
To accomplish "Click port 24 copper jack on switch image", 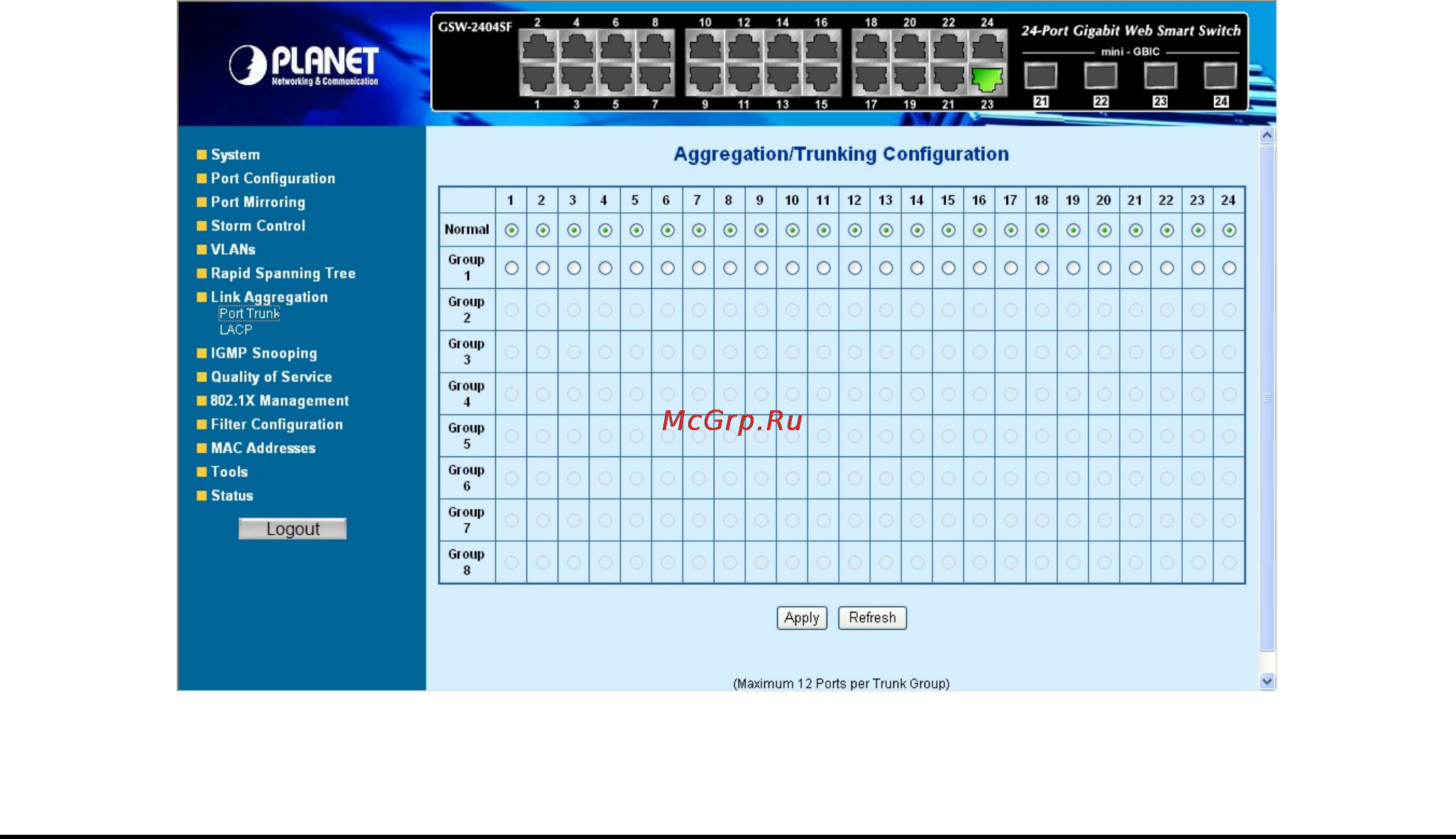I will (x=987, y=46).
